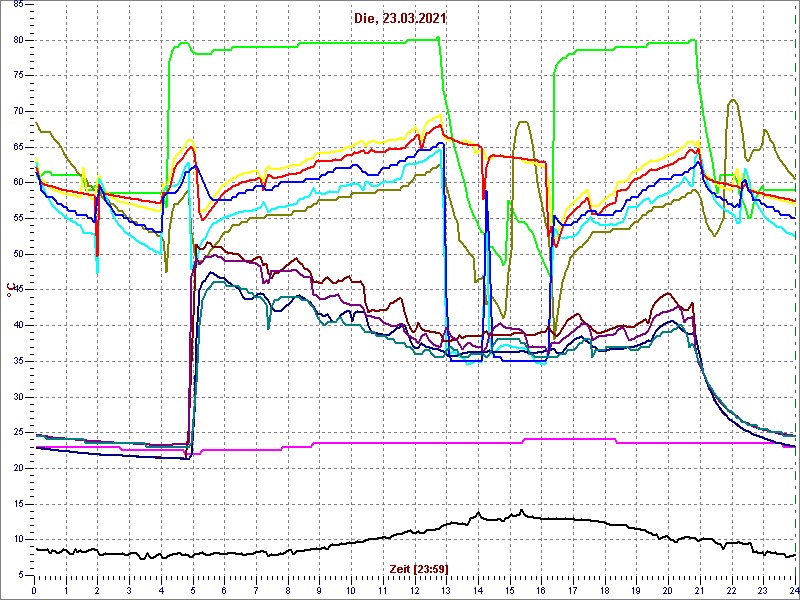Click the 65 value on the temperature axis
The height and width of the screenshot is (600, 800).
[x=17, y=147]
